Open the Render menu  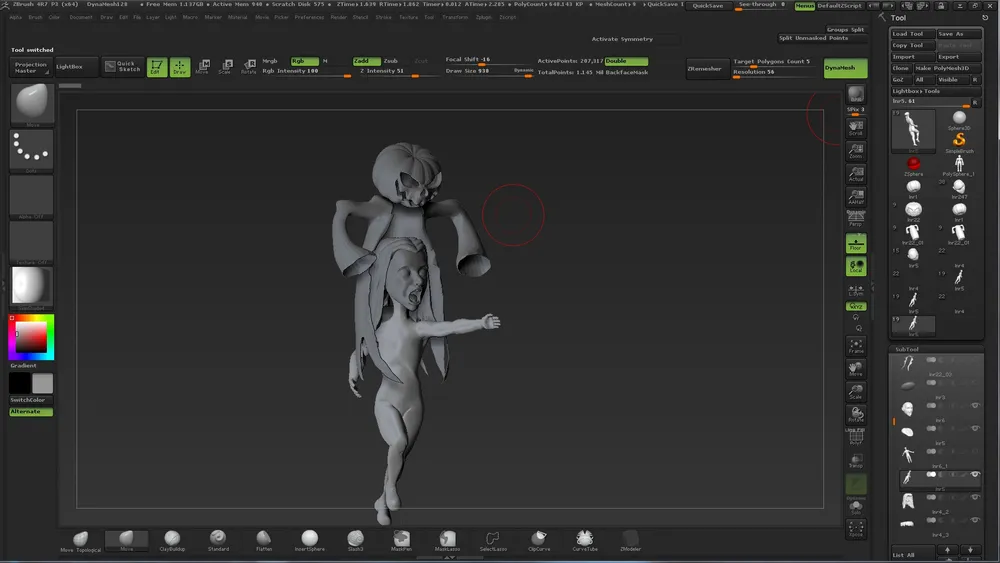pyautogui.click(x=339, y=17)
